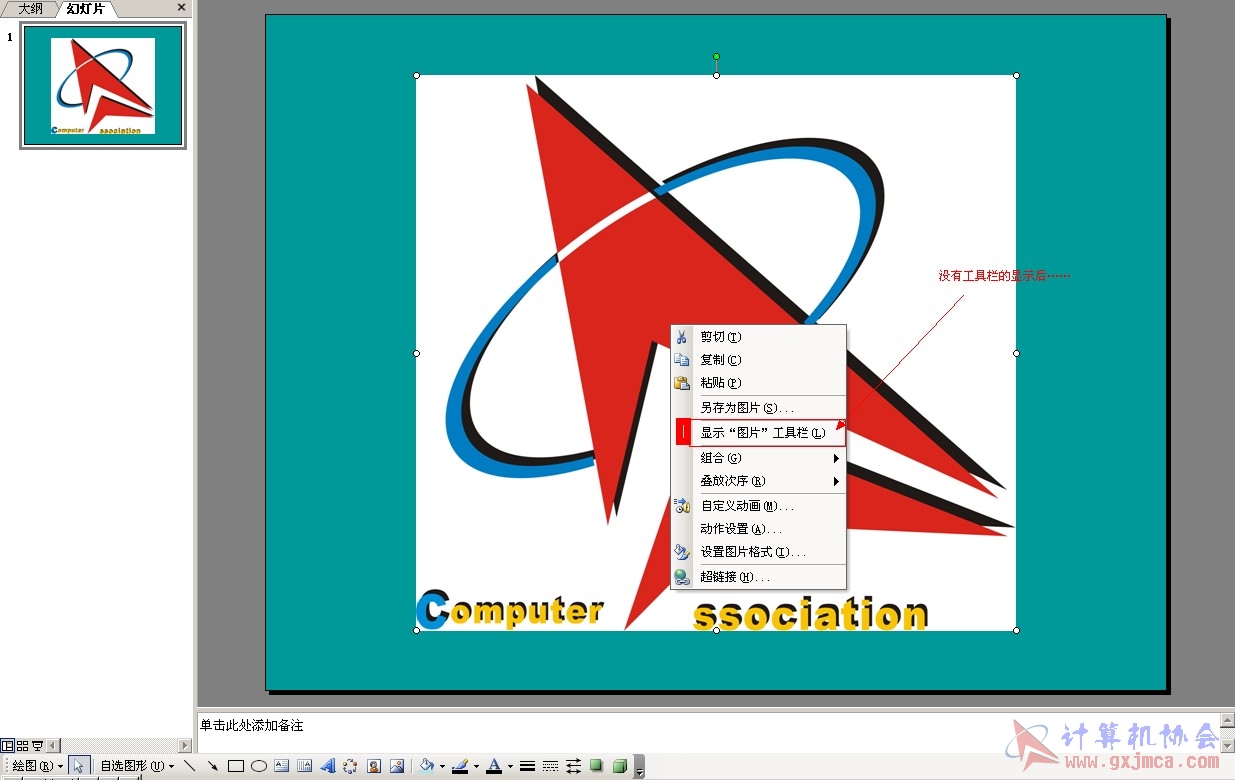Insert a vertical text box
Screen dimensions: 1235x780
pos(304,766)
